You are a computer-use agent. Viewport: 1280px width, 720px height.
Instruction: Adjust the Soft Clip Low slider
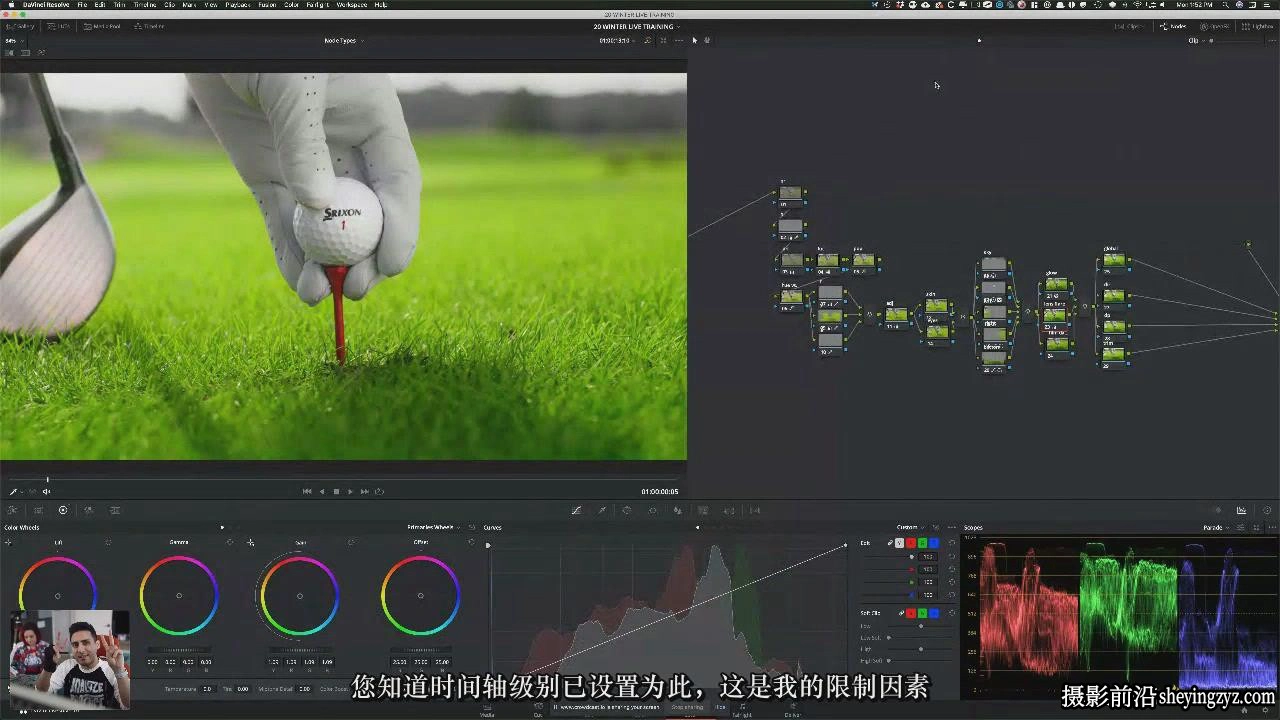(x=920, y=626)
